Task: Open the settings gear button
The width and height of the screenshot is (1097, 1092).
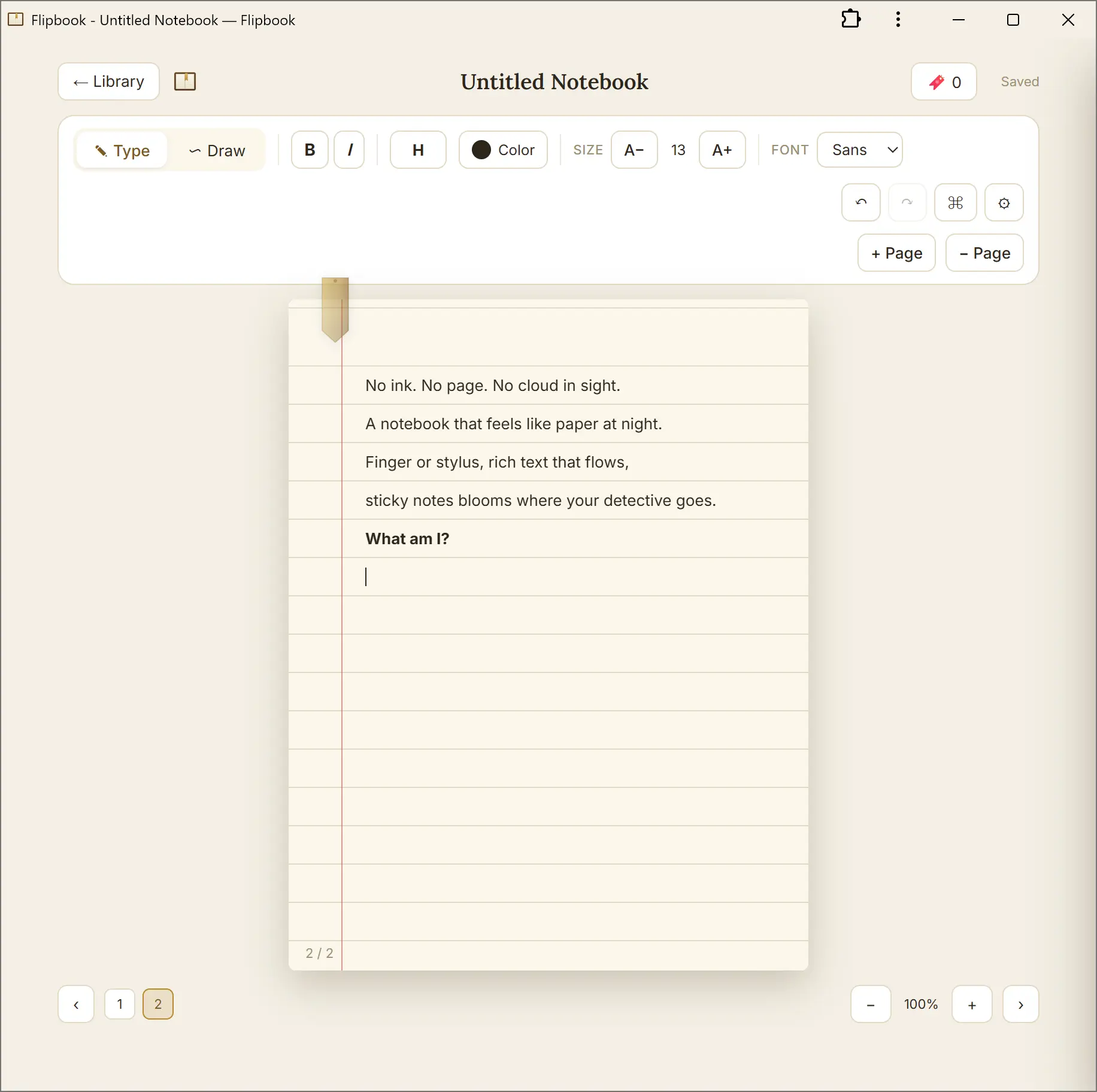Action: tap(1004, 202)
